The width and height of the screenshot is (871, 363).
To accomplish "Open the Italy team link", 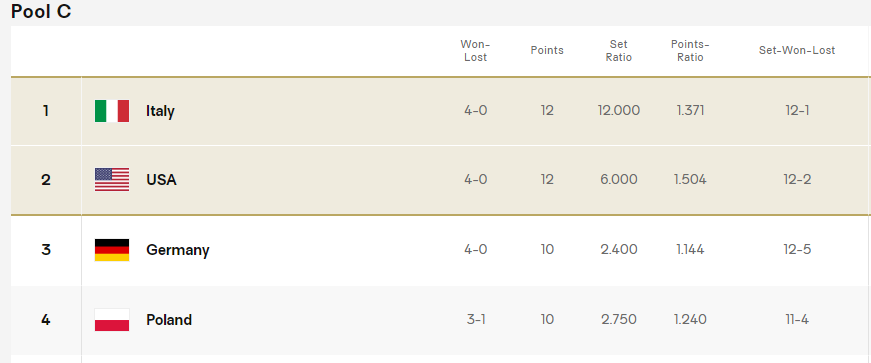I will [160, 111].
